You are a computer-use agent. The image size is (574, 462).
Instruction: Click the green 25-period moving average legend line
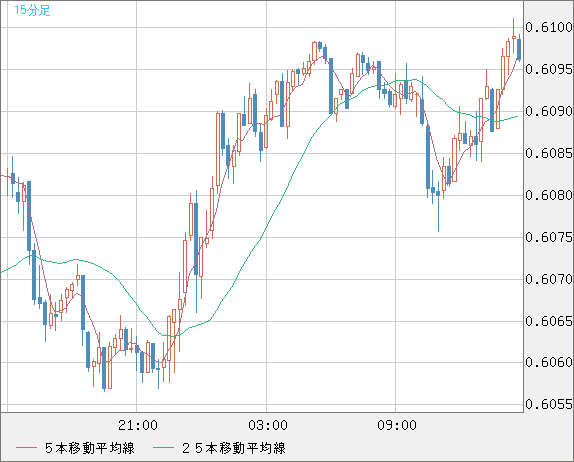pos(163,448)
